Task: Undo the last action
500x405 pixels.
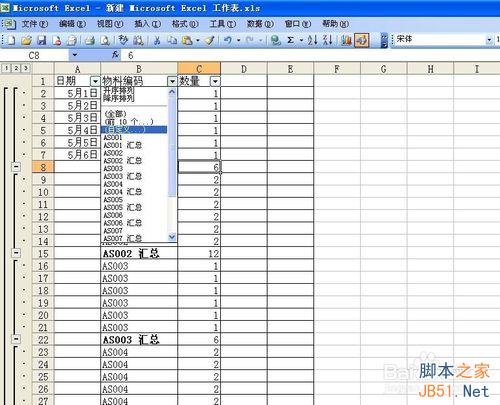Action: pyautogui.click(x=228, y=40)
